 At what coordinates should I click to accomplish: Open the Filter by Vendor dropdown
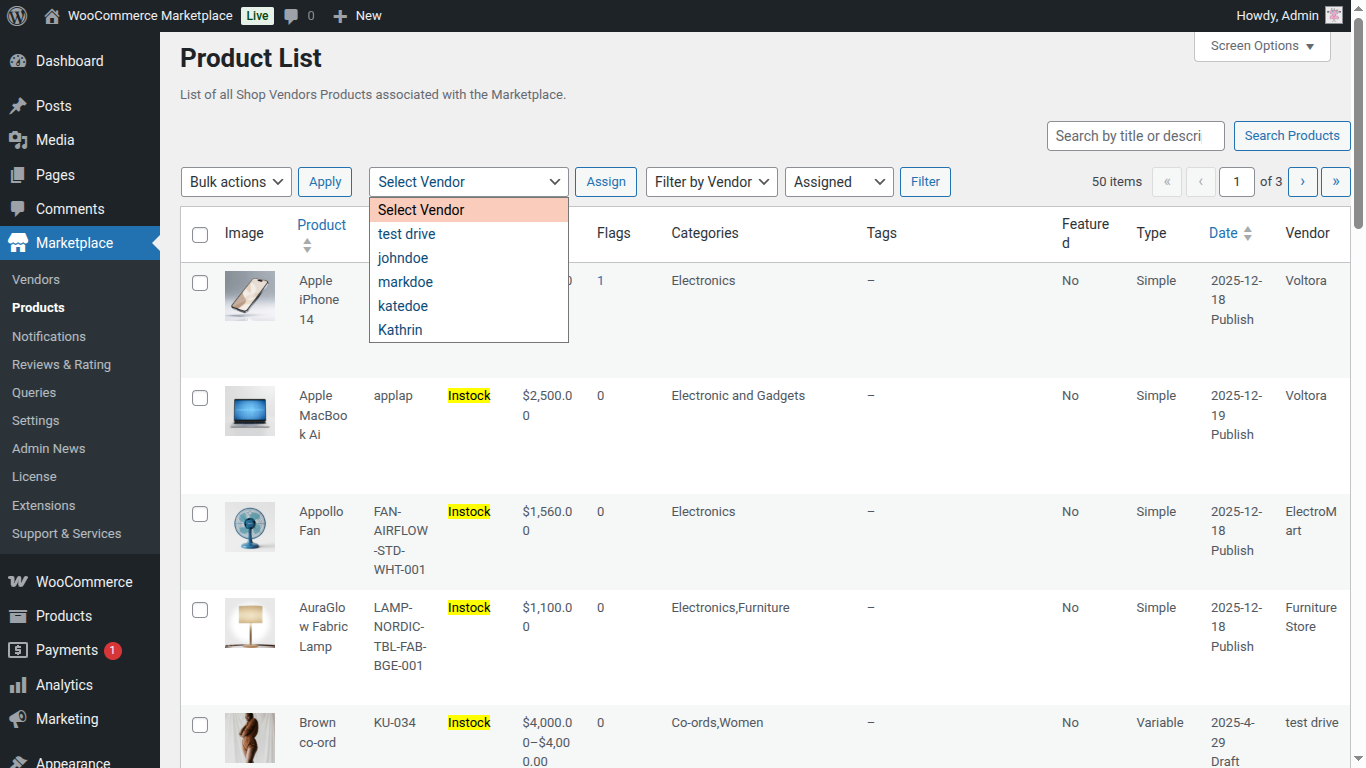coord(711,181)
